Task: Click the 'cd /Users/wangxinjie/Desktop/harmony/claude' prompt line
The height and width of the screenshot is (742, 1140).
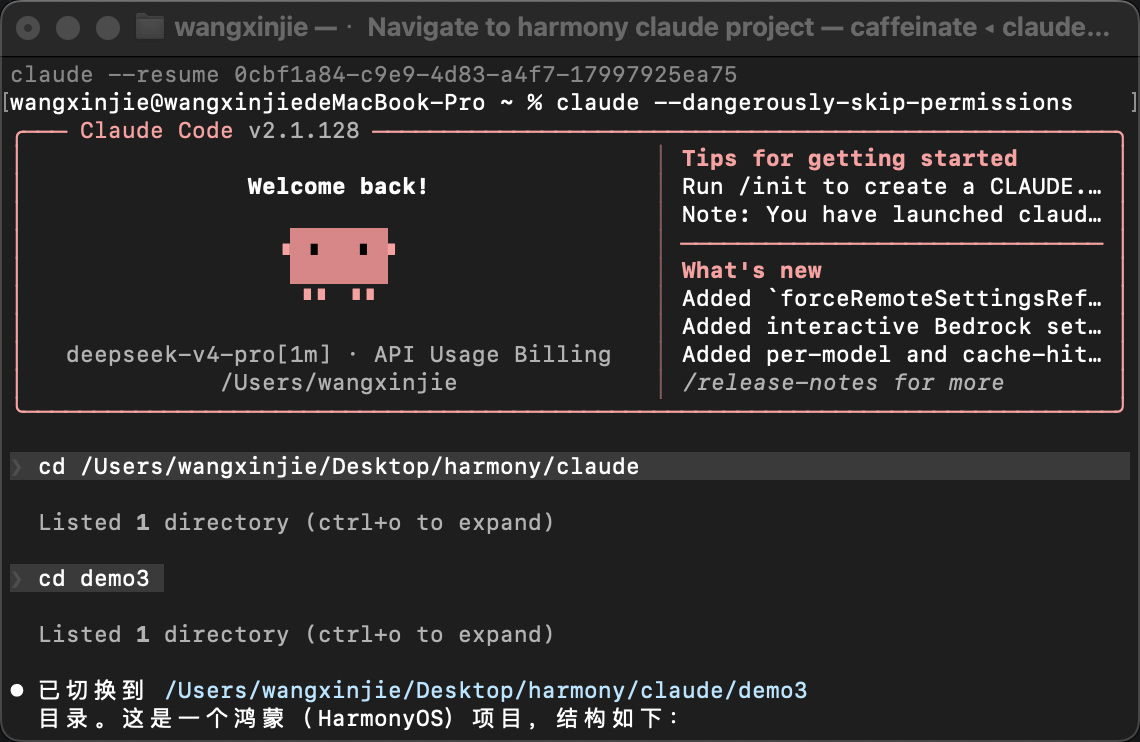Action: pos(570,467)
